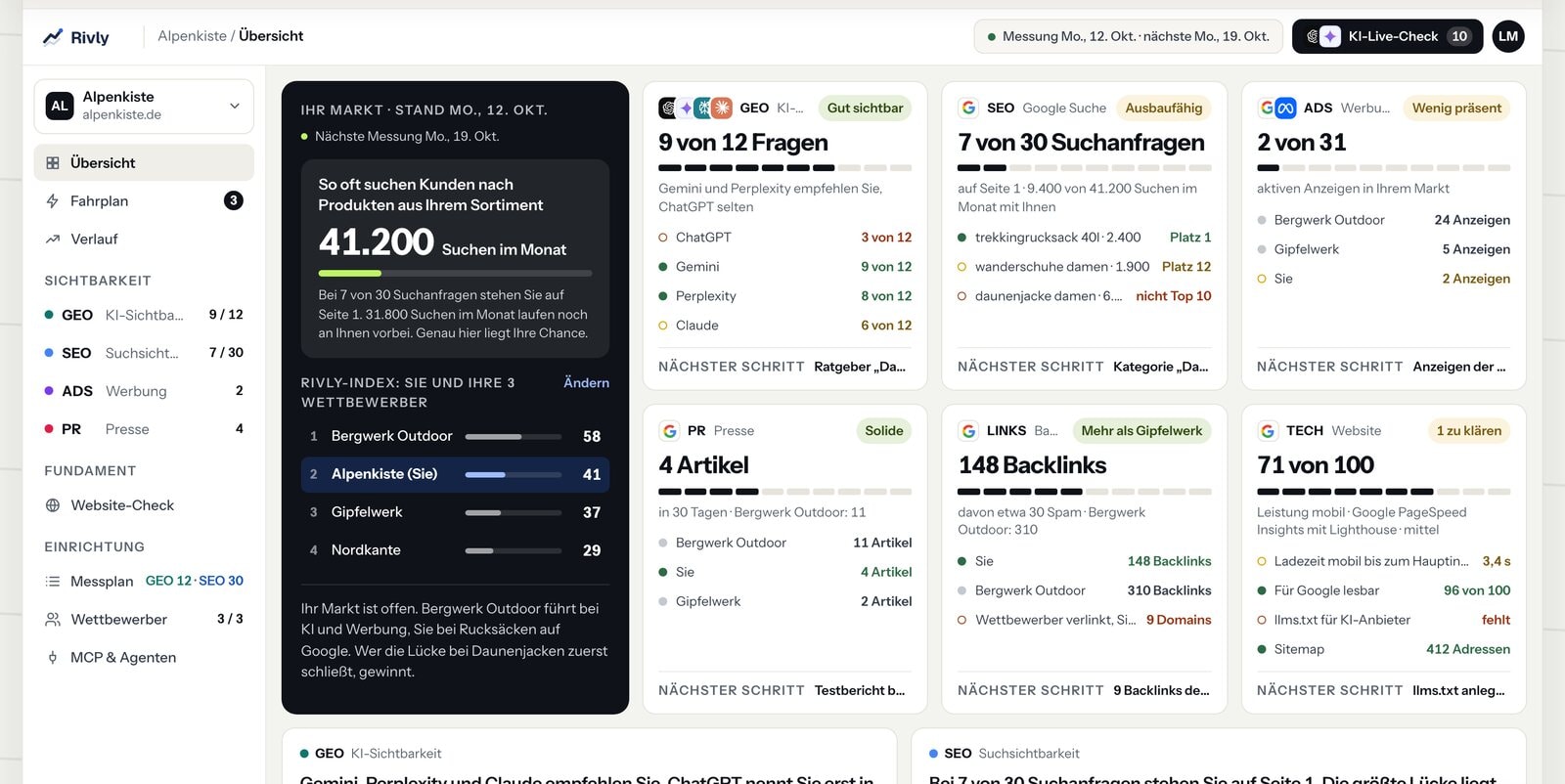
Task: Click the trekkingrucksack 40l row
Action: coord(1084,238)
